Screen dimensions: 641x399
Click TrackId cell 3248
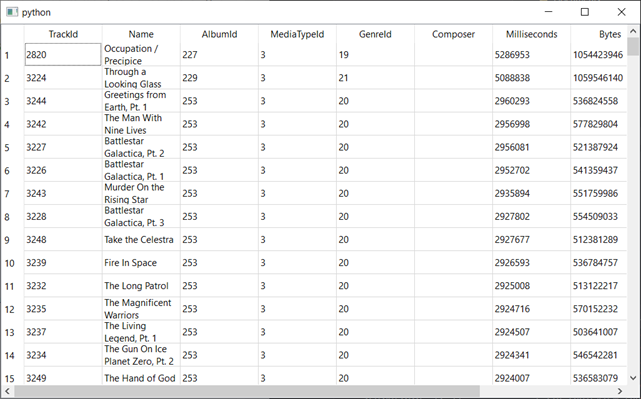pyautogui.click(x=63, y=240)
